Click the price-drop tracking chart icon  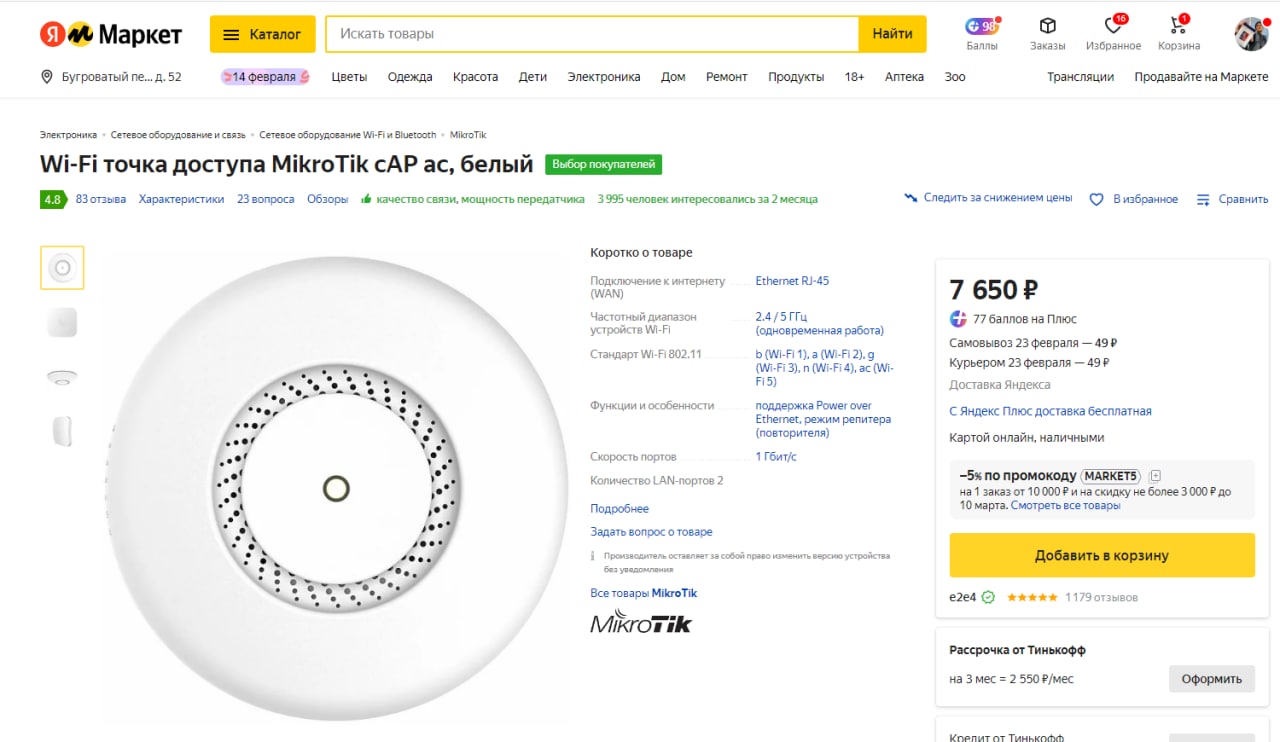tap(911, 198)
